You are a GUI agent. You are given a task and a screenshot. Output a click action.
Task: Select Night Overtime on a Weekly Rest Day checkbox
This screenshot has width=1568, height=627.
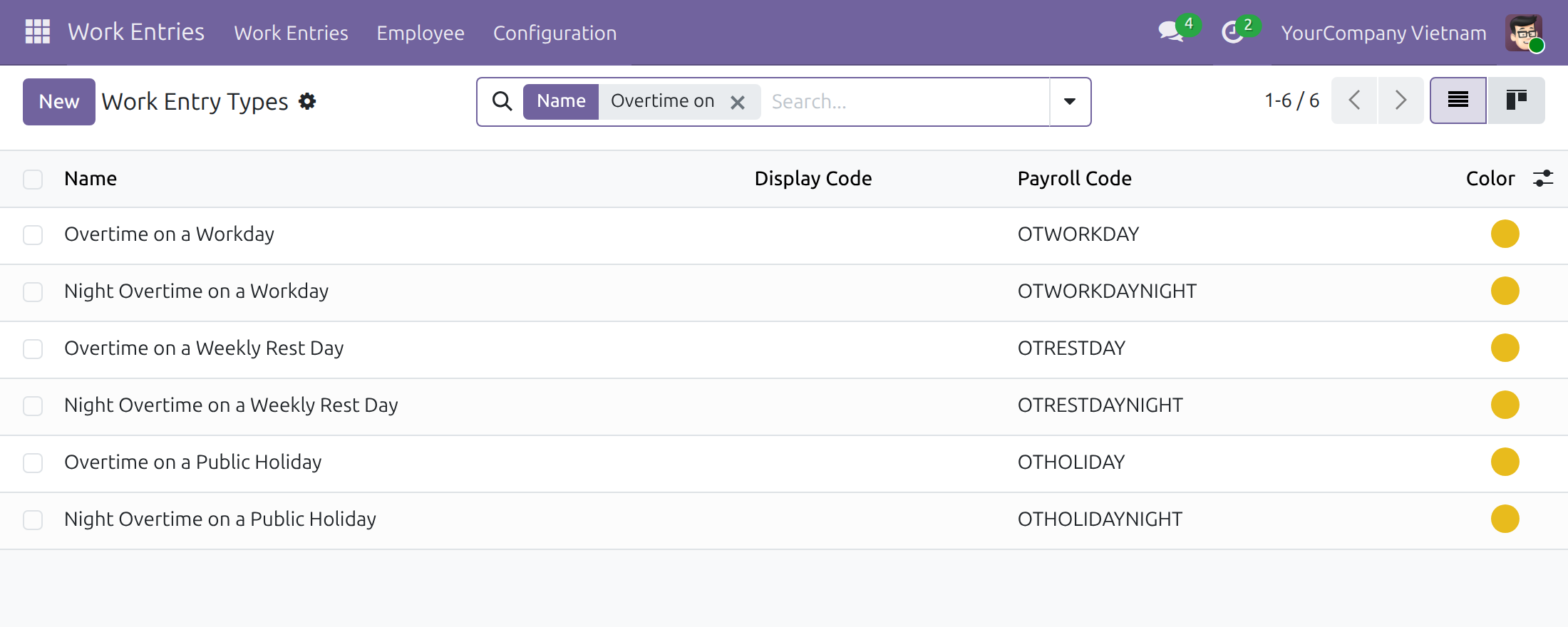tap(33, 406)
